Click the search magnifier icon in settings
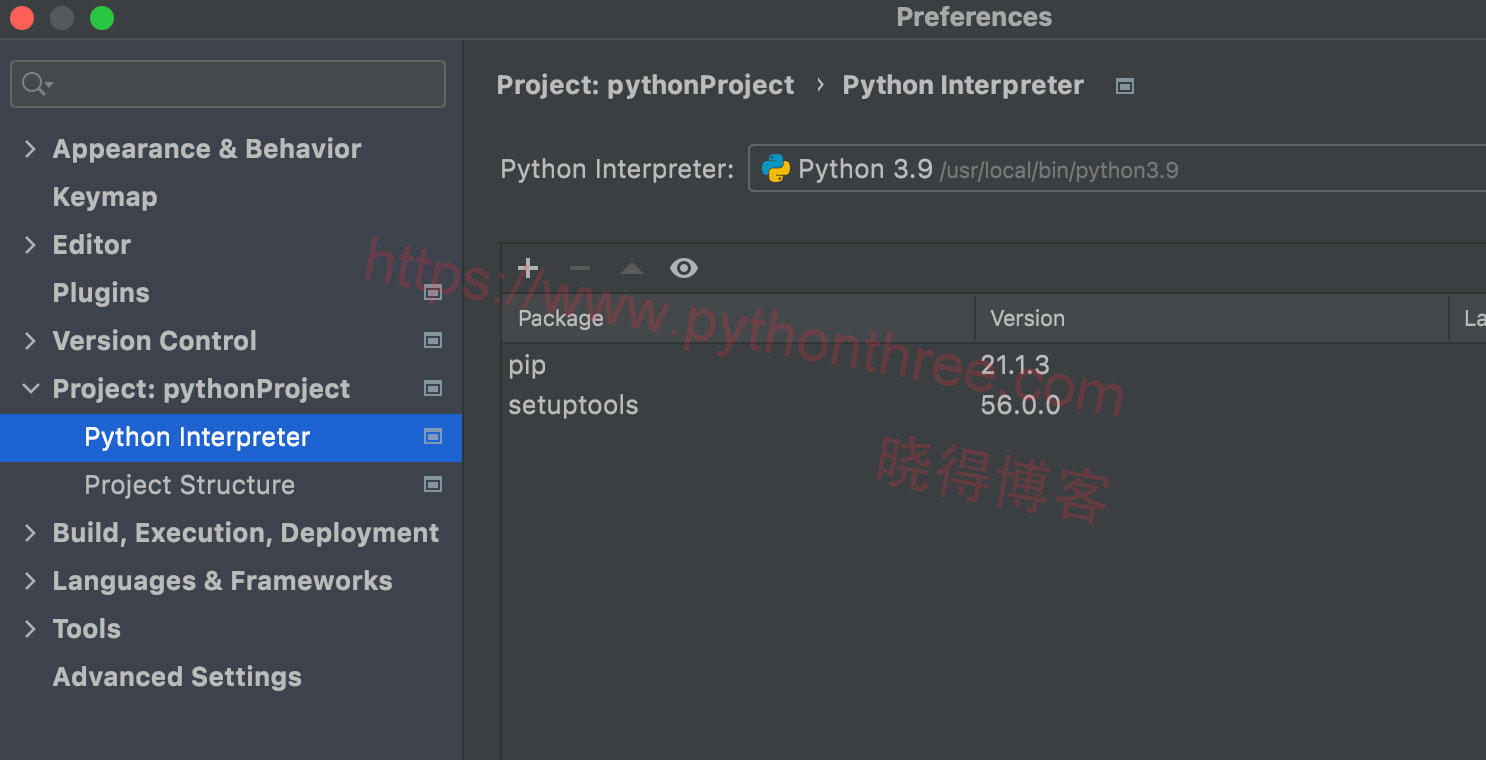The height and width of the screenshot is (760, 1486). point(36,84)
